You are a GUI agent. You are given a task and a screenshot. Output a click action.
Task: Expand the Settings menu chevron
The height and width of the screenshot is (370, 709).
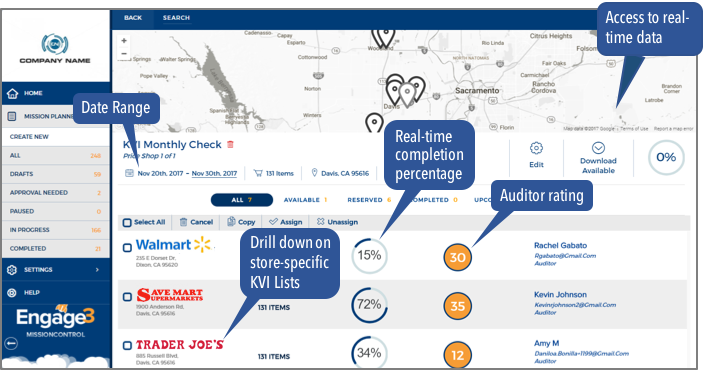(x=97, y=270)
